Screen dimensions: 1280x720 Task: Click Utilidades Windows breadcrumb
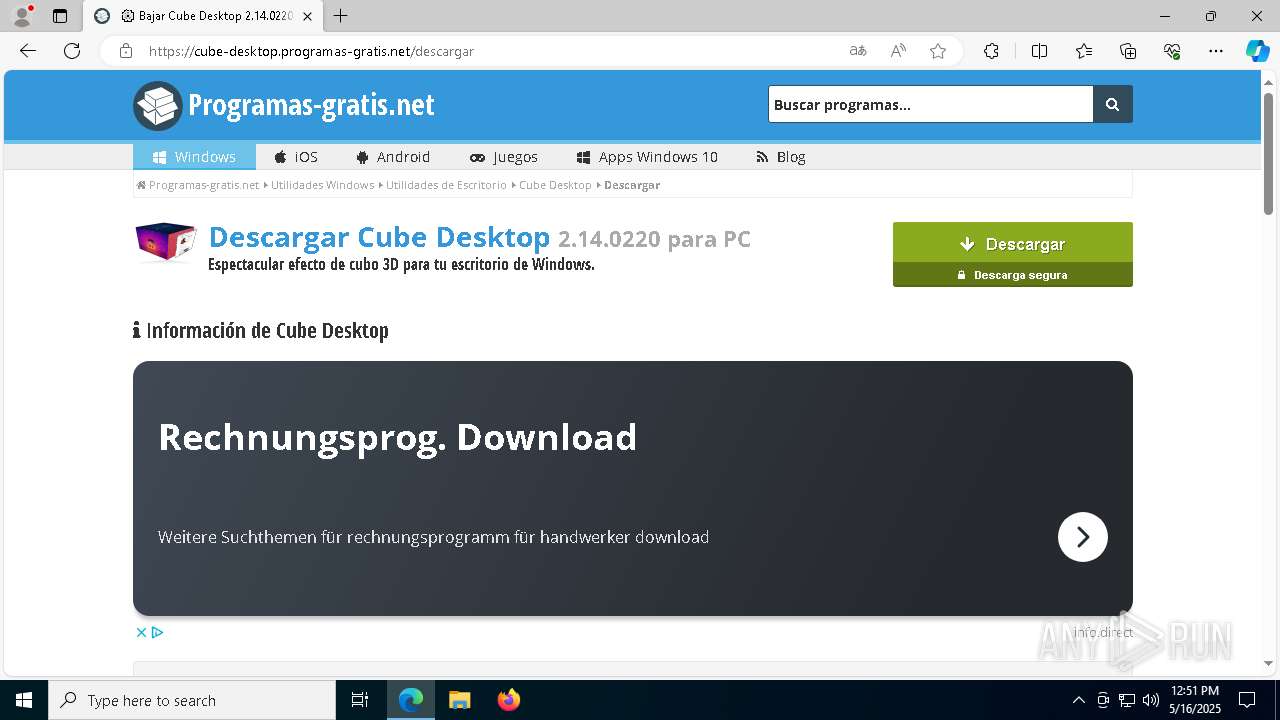pyautogui.click(x=322, y=185)
